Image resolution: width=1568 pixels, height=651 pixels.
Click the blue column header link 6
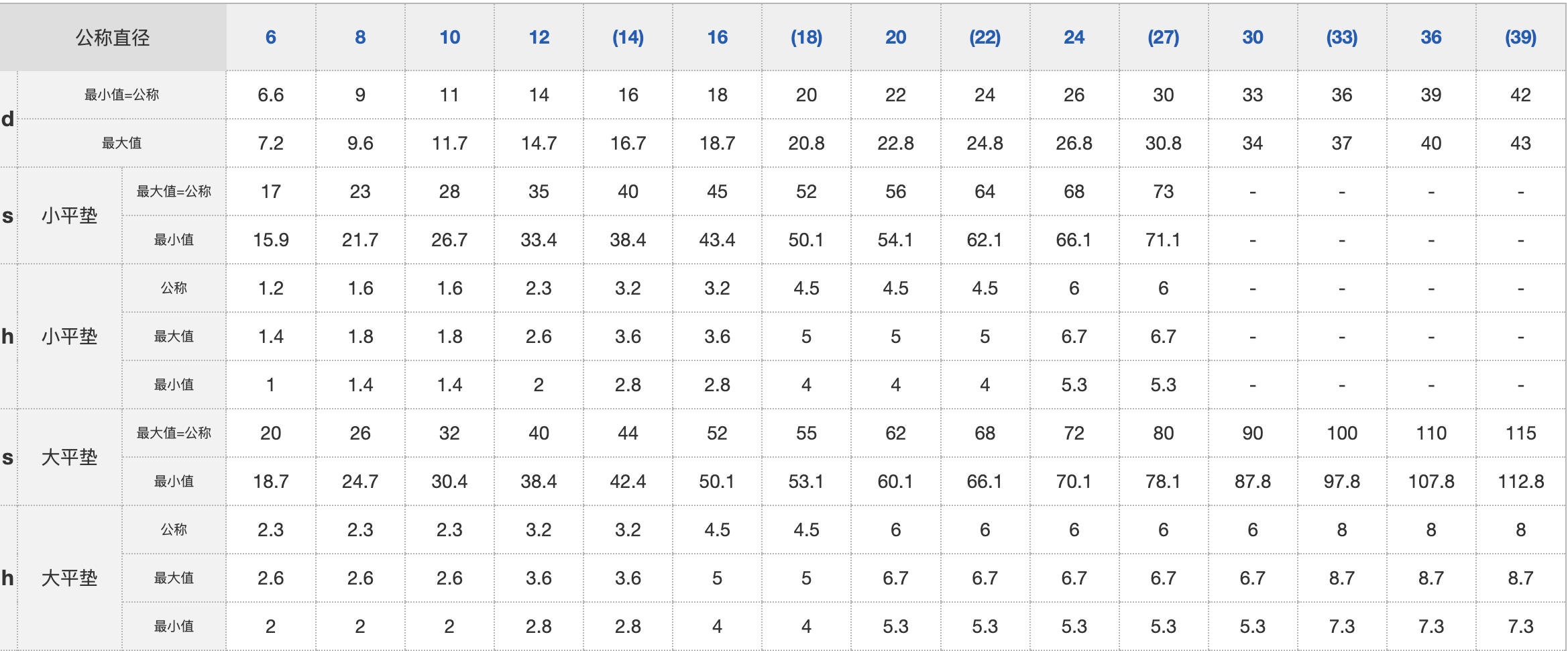click(271, 38)
